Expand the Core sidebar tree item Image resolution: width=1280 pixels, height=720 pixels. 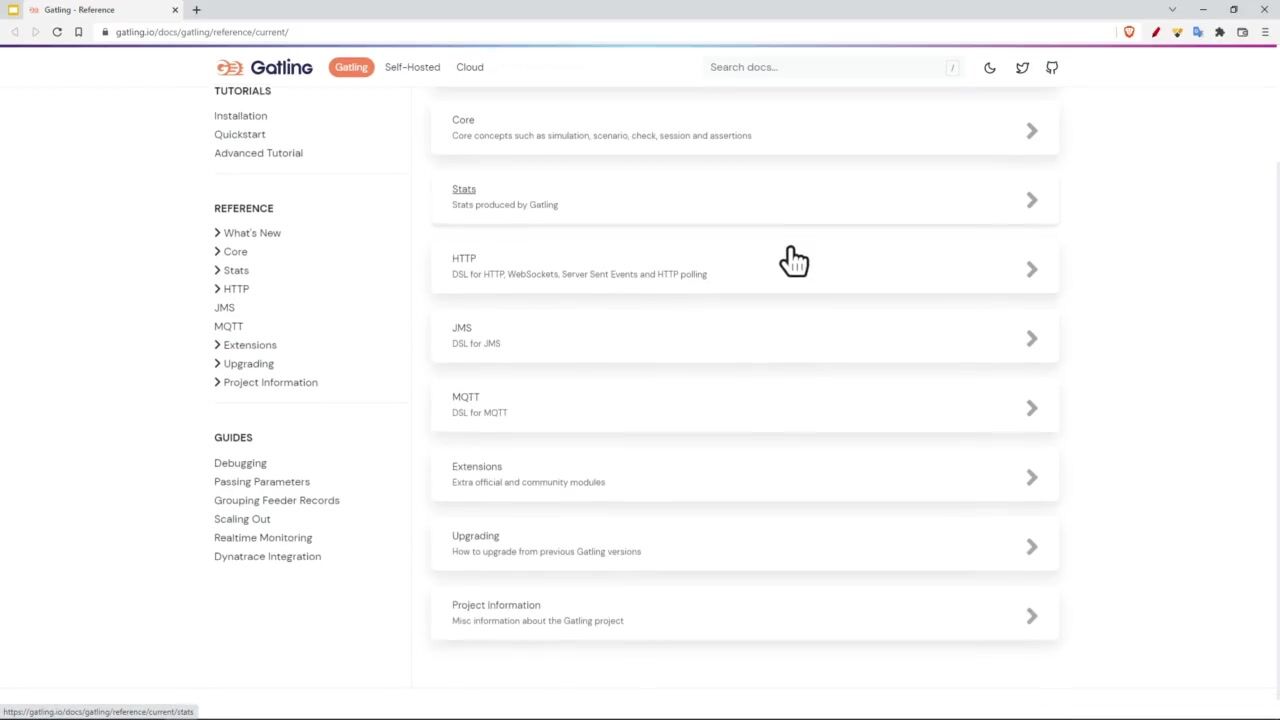click(217, 252)
